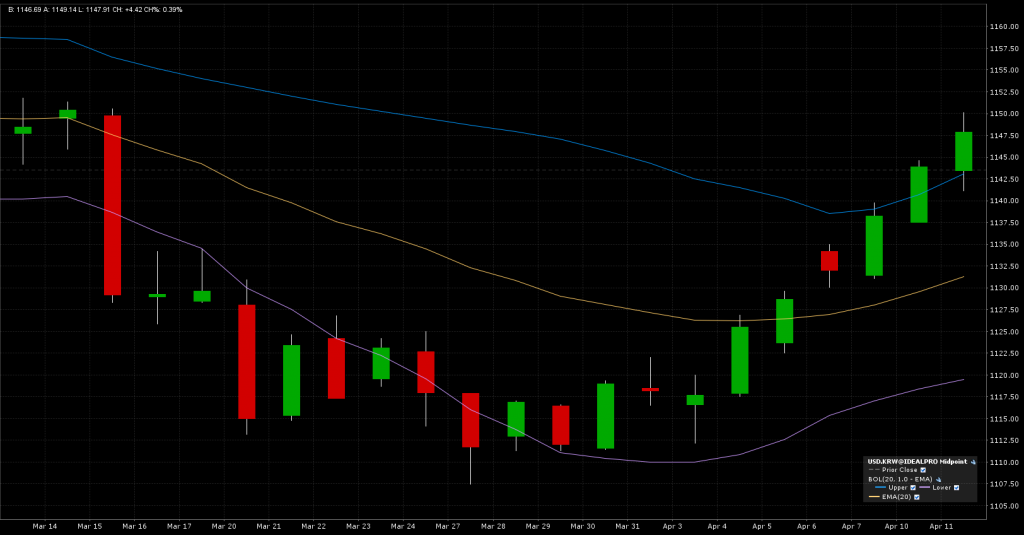Click the green candle on Mar 28

[516, 419]
